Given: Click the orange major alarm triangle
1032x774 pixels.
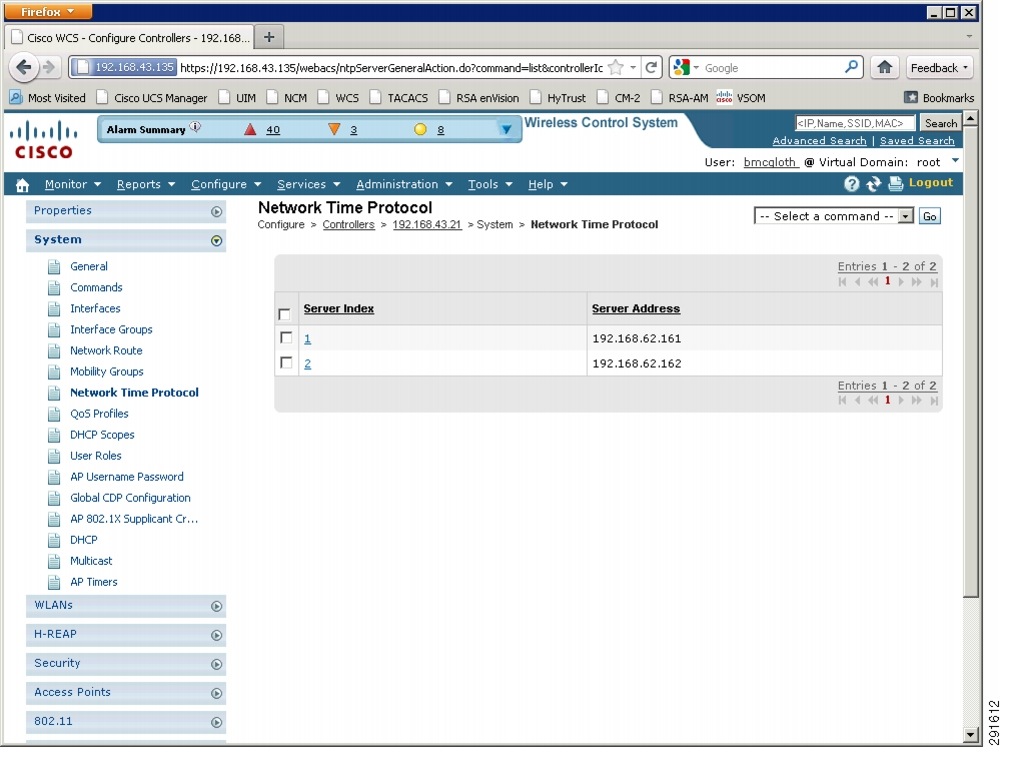Looking at the screenshot, I should [x=334, y=130].
